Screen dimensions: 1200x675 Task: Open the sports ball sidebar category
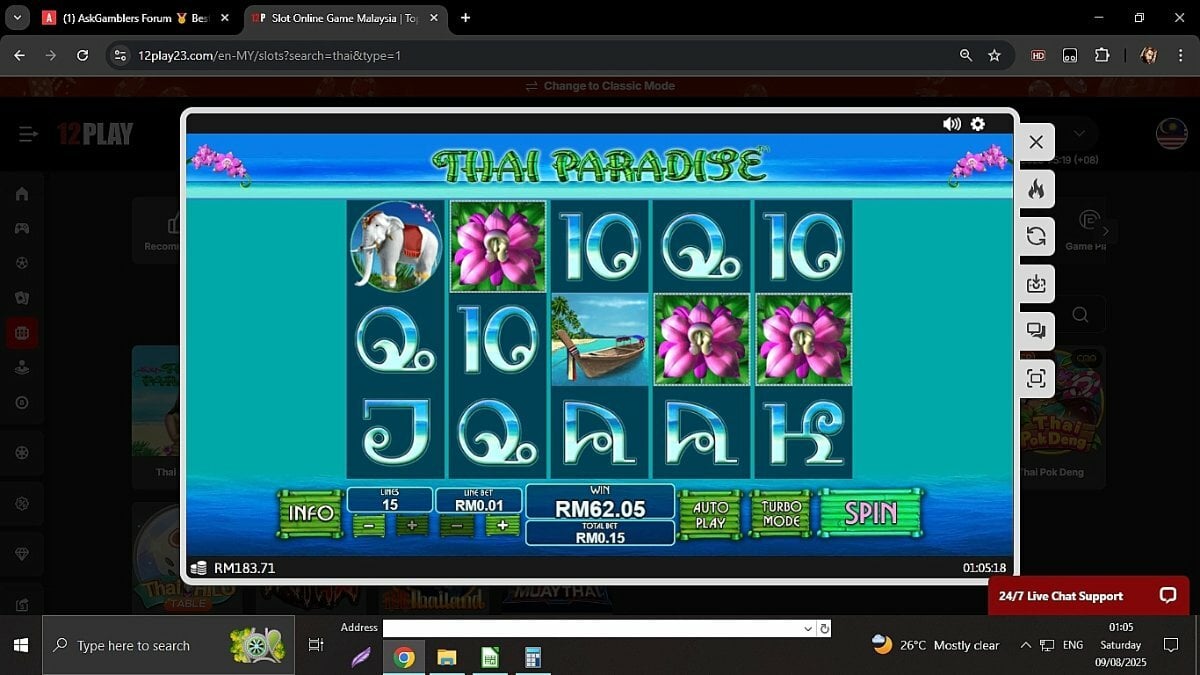(x=22, y=263)
